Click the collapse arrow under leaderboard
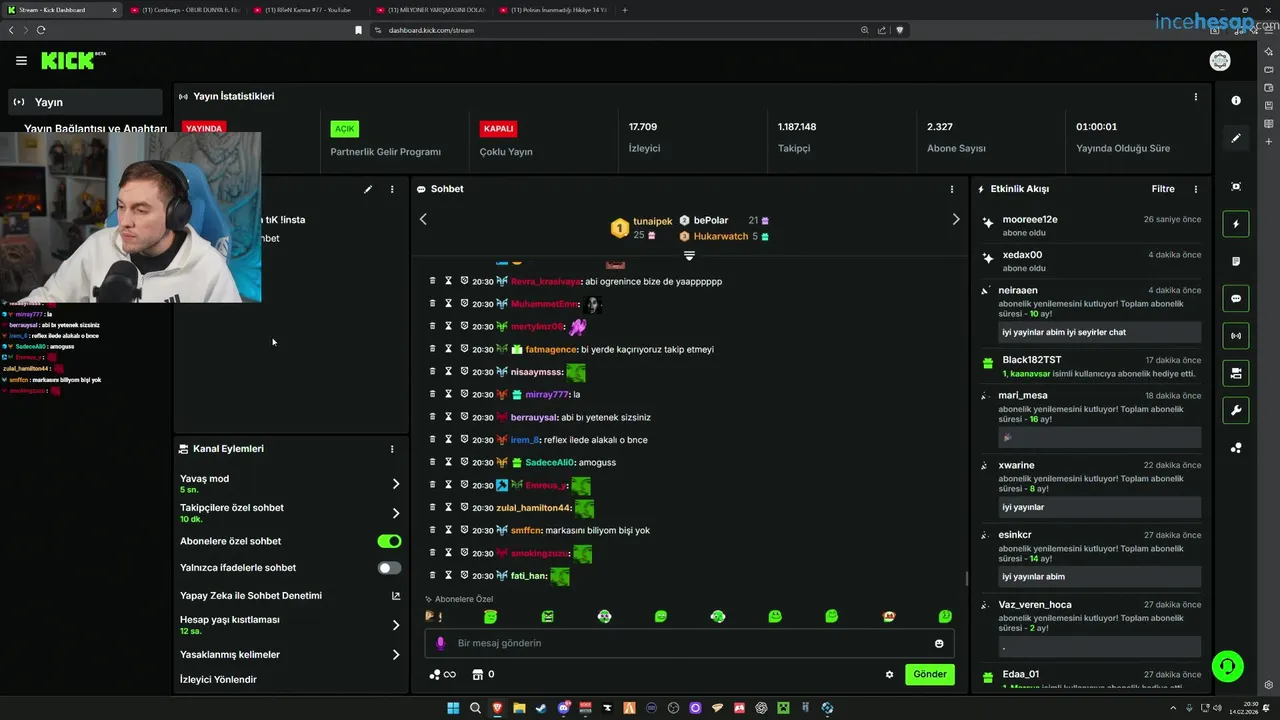Screen dimensions: 1280x720 click(689, 256)
